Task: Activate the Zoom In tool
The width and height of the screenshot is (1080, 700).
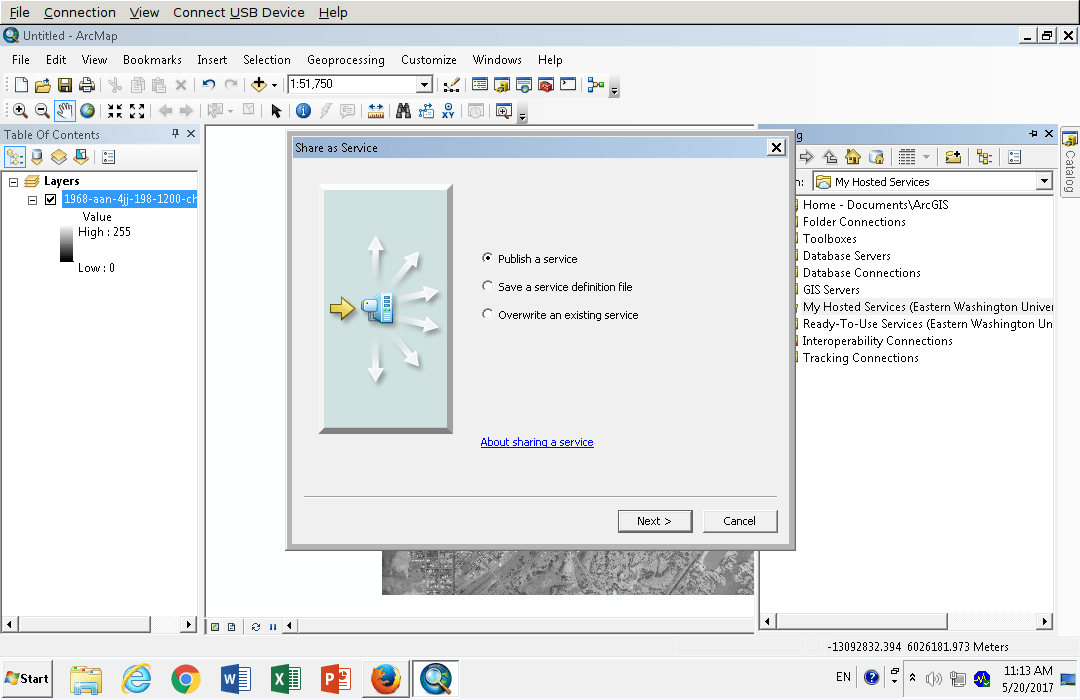Action: click(20, 110)
